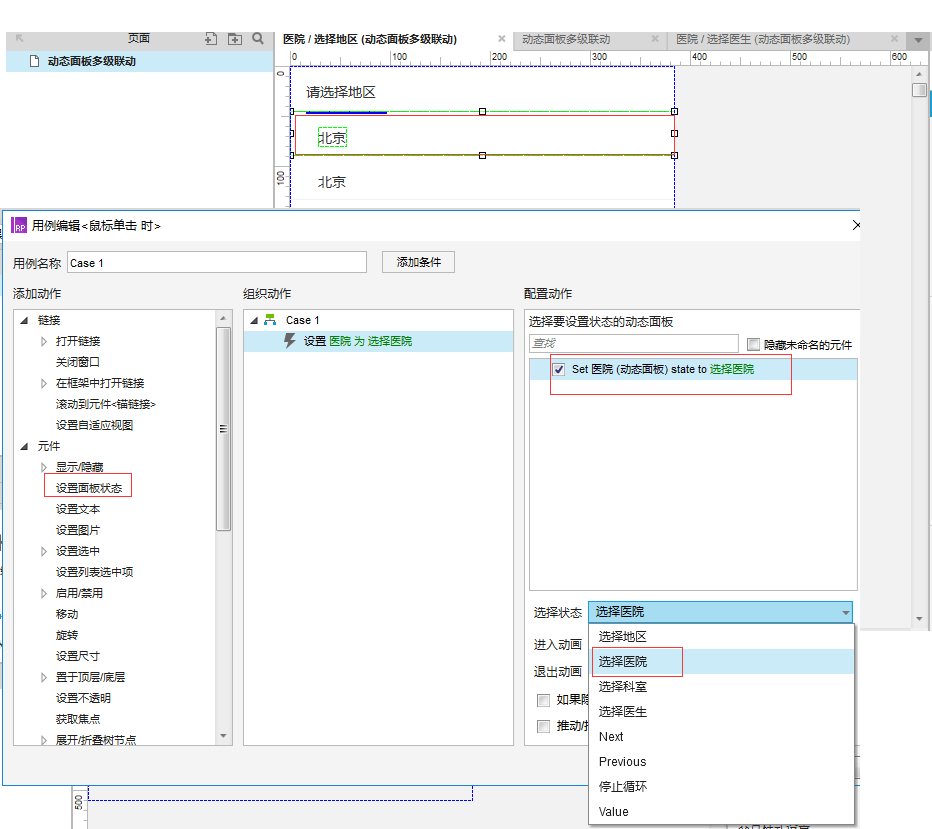Click the search magnifier icon in Pages panel
The height and width of the screenshot is (829, 932).
pyautogui.click(x=258, y=38)
